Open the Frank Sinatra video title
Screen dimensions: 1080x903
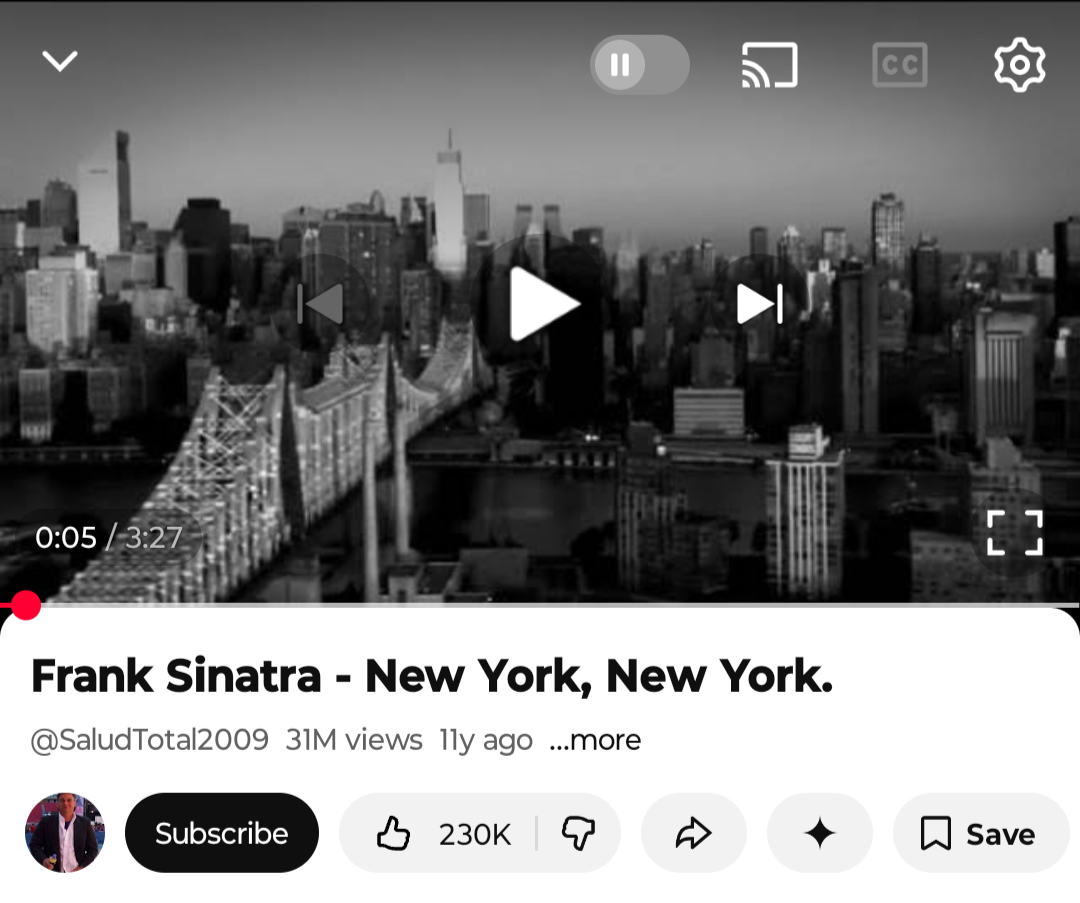pos(432,676)
